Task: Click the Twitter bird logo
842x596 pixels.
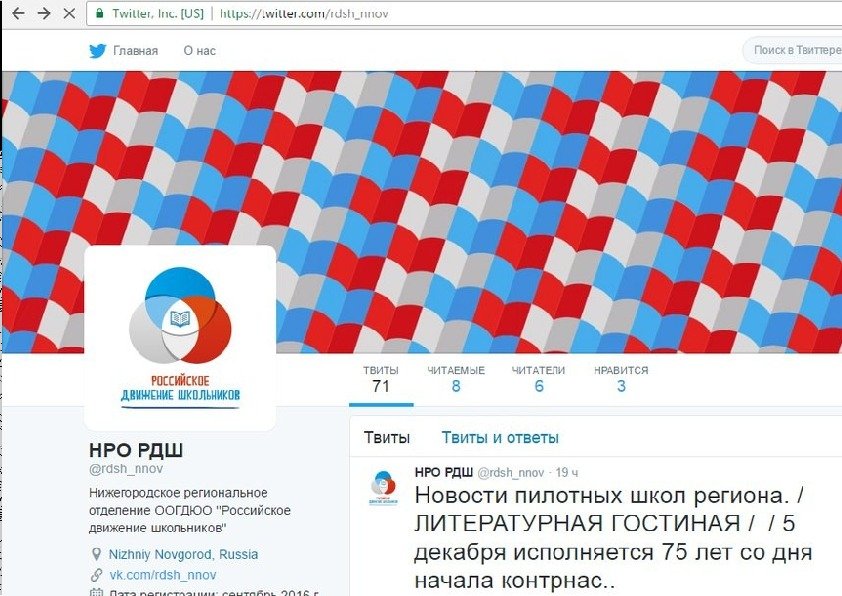Action: pos(98,50)
